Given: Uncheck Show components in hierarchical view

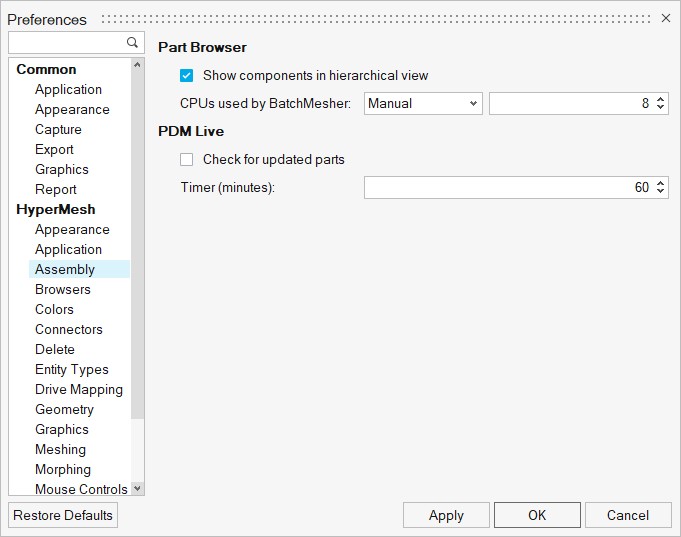Looking at the screenshot, I should coord(187,75).
